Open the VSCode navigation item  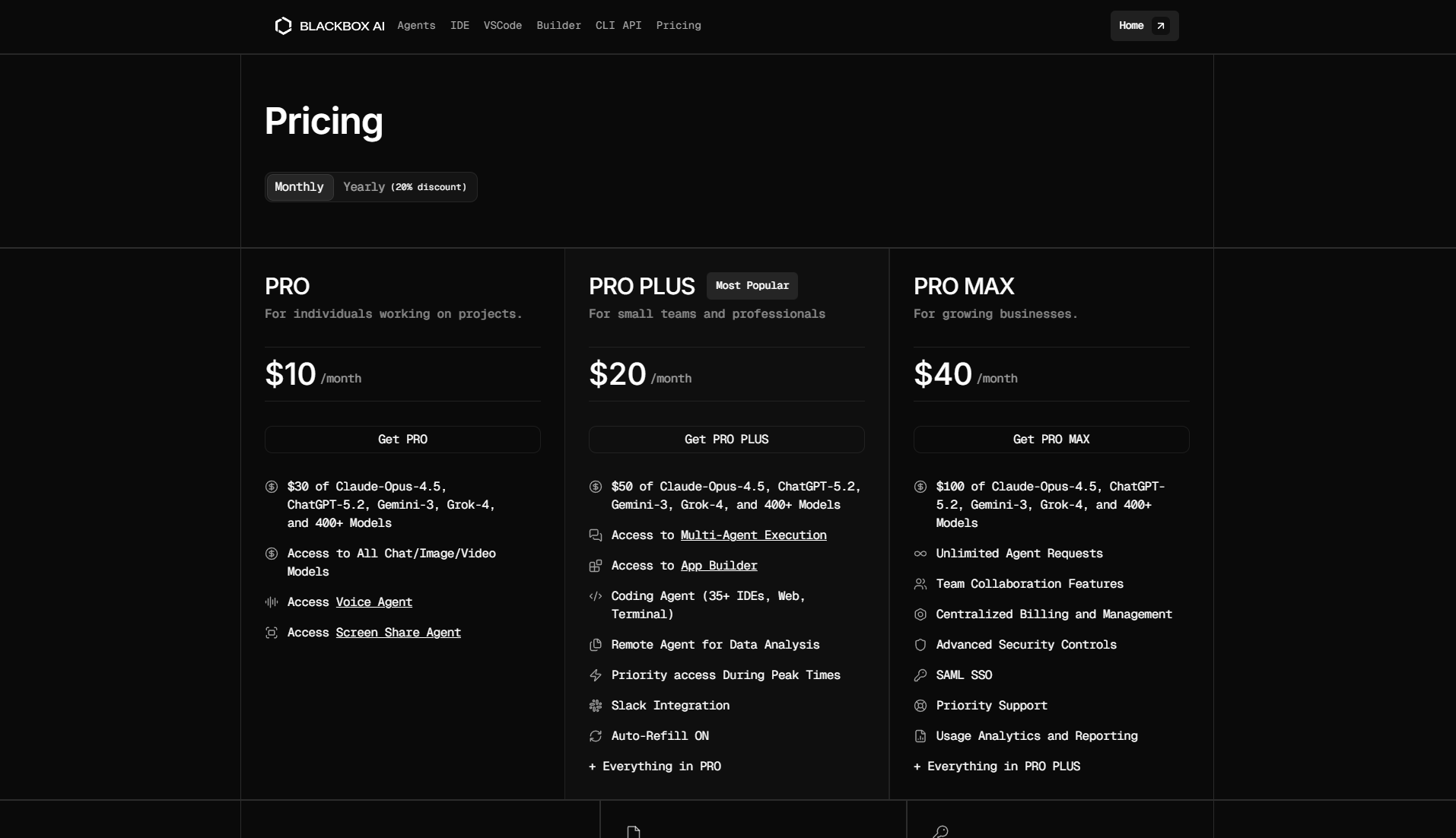pos(503,26)
